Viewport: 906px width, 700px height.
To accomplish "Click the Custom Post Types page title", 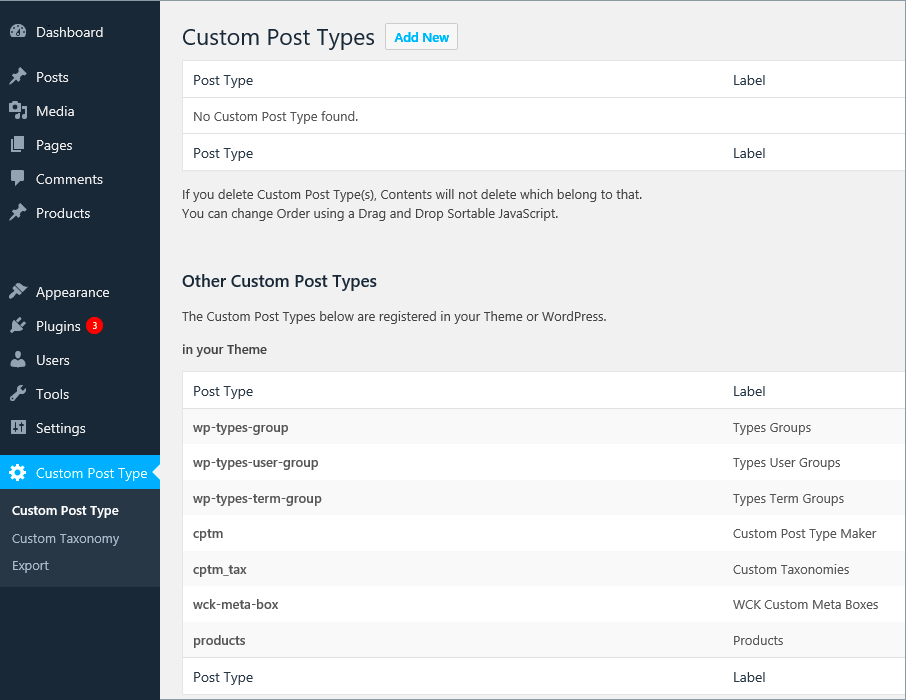I will [278, 38].
